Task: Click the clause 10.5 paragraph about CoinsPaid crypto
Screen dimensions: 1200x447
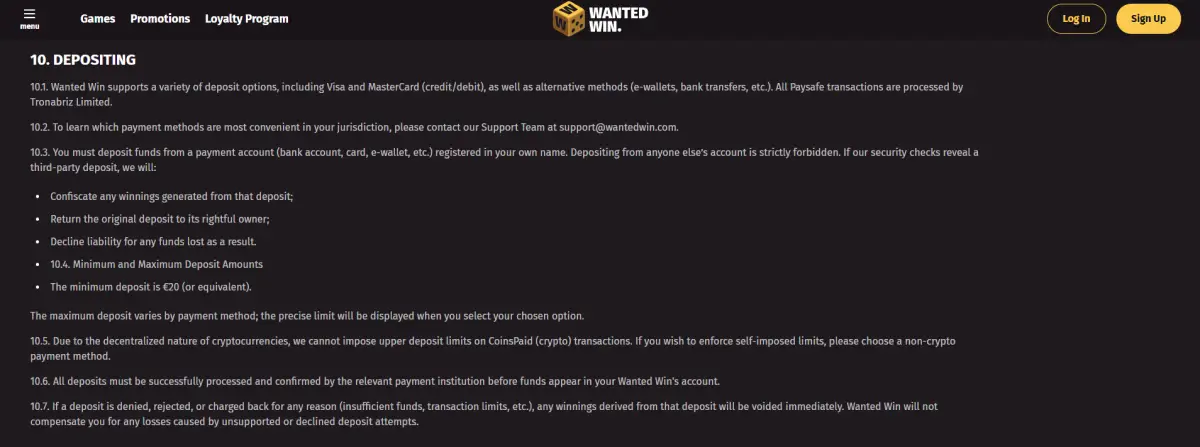Action: pos(493,348)
